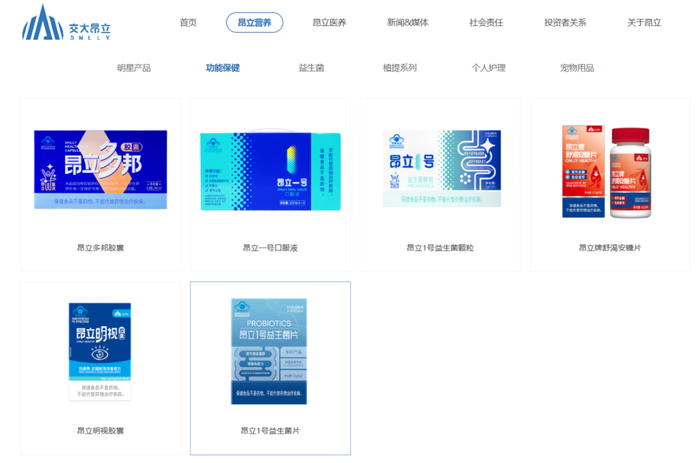Switch to the 益生菌 tab
This screenshot has height=463, width=700.
point(311,68)
